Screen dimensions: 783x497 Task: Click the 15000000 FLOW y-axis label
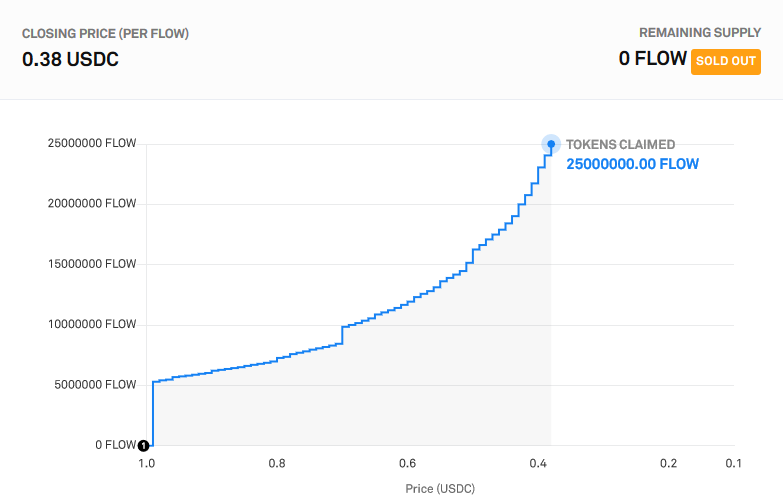coord(92,265)
